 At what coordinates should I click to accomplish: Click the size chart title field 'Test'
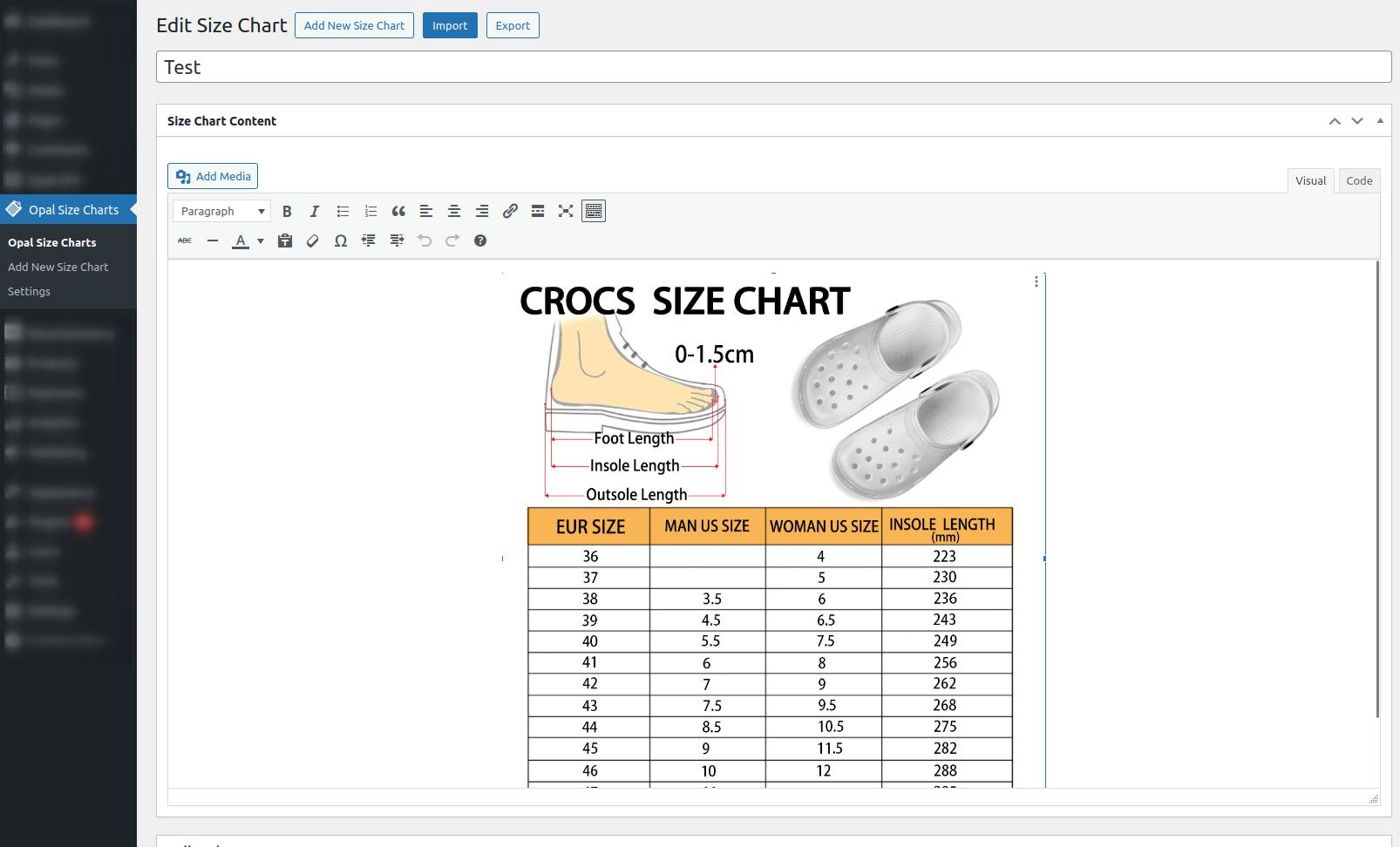click(x=773, y=67)
